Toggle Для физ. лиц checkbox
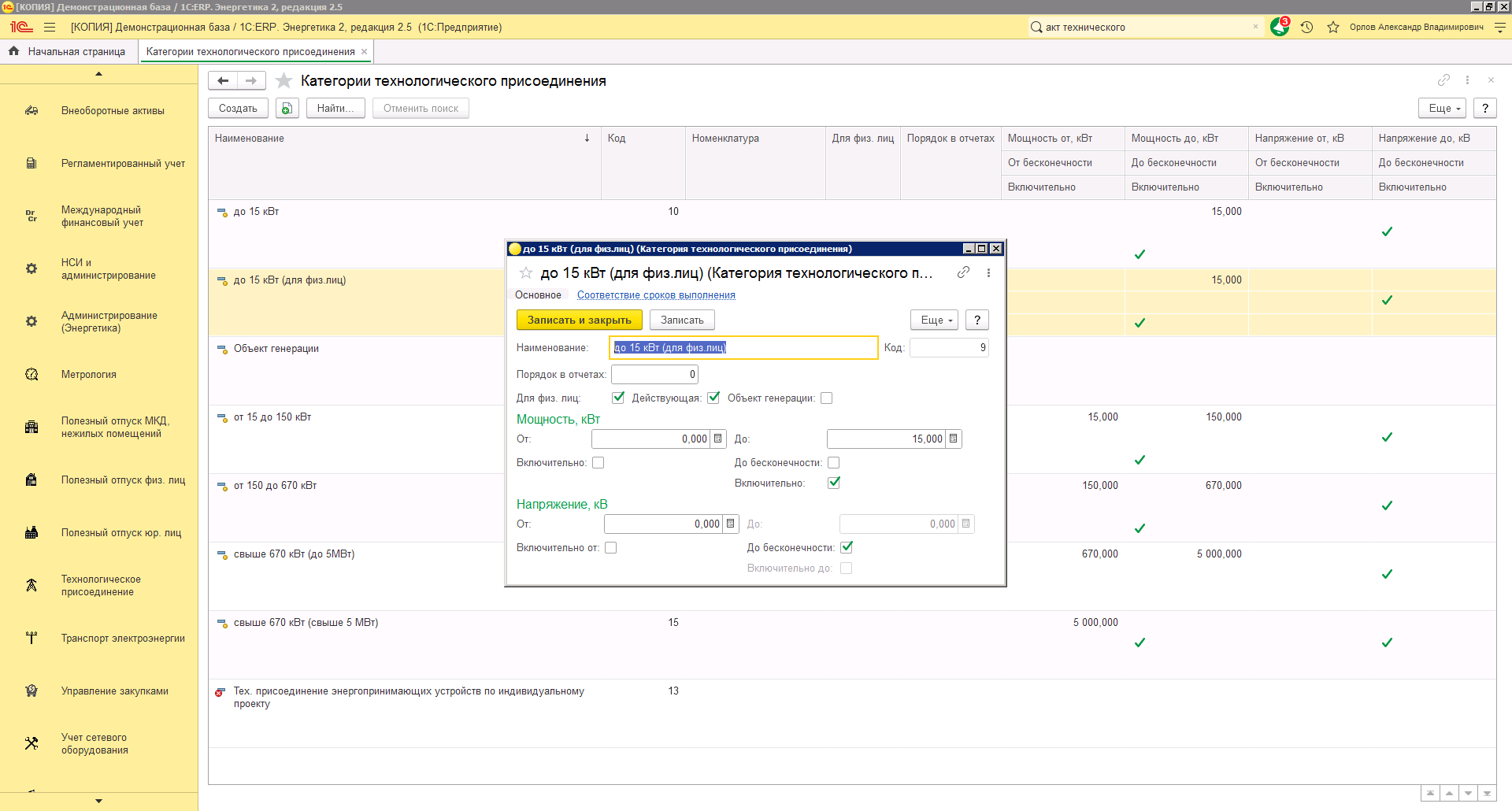 pos(618,398)
